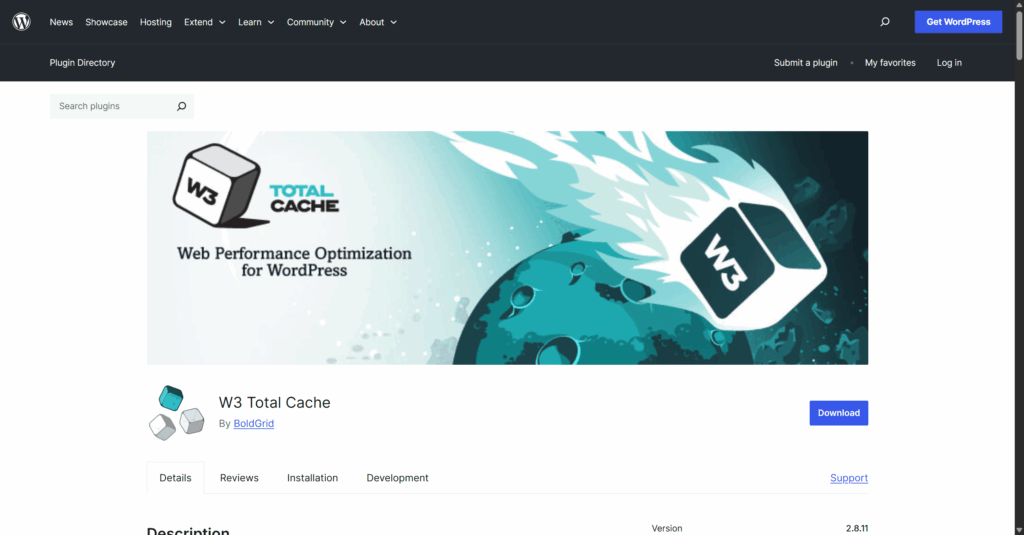This screenshot has width=1024, height=535.
Task: Click the WordPress logo icon
Action: [22, 22]
